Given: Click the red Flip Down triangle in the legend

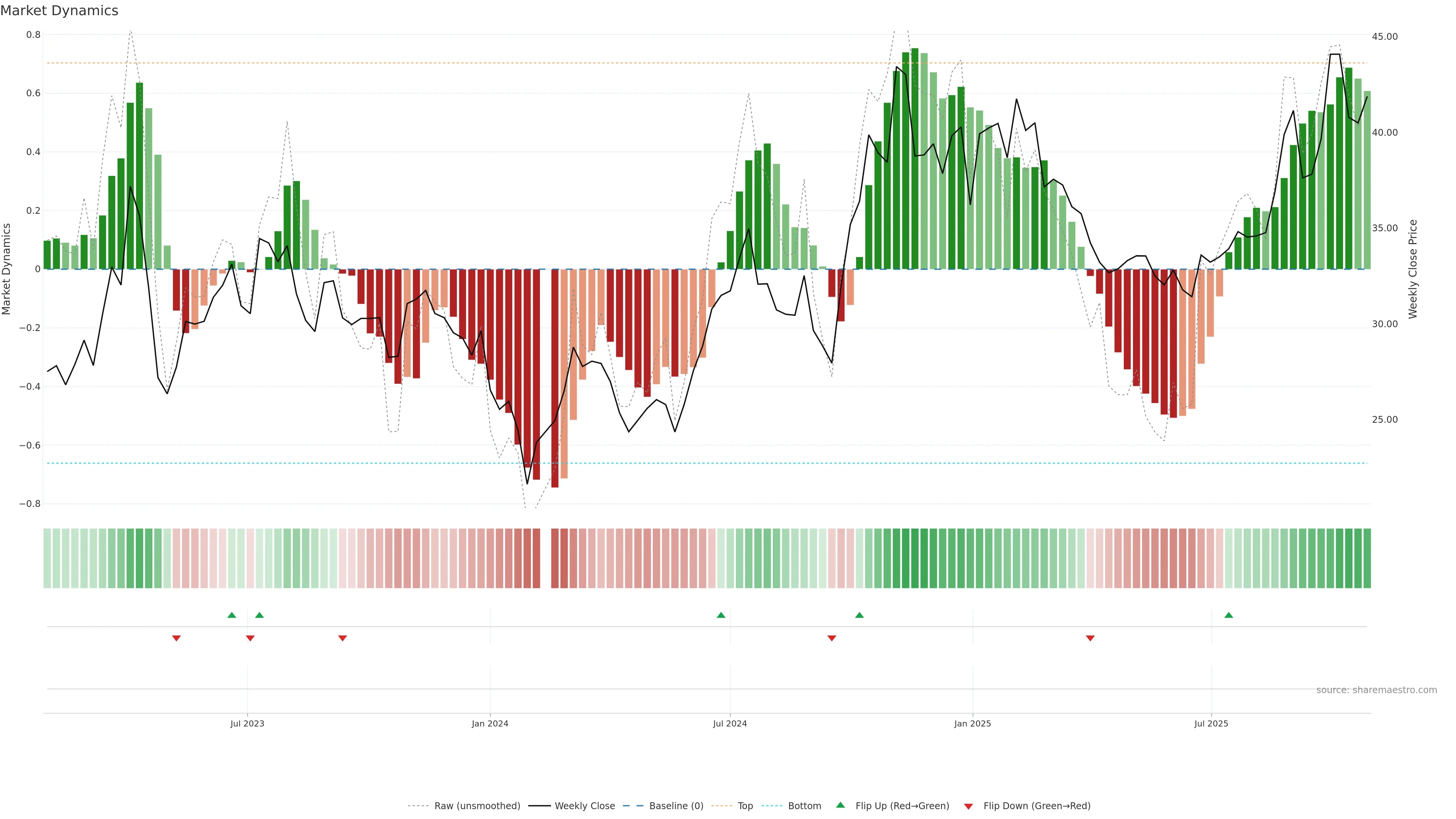Looking at the screenshot, I should coord(968,806).
